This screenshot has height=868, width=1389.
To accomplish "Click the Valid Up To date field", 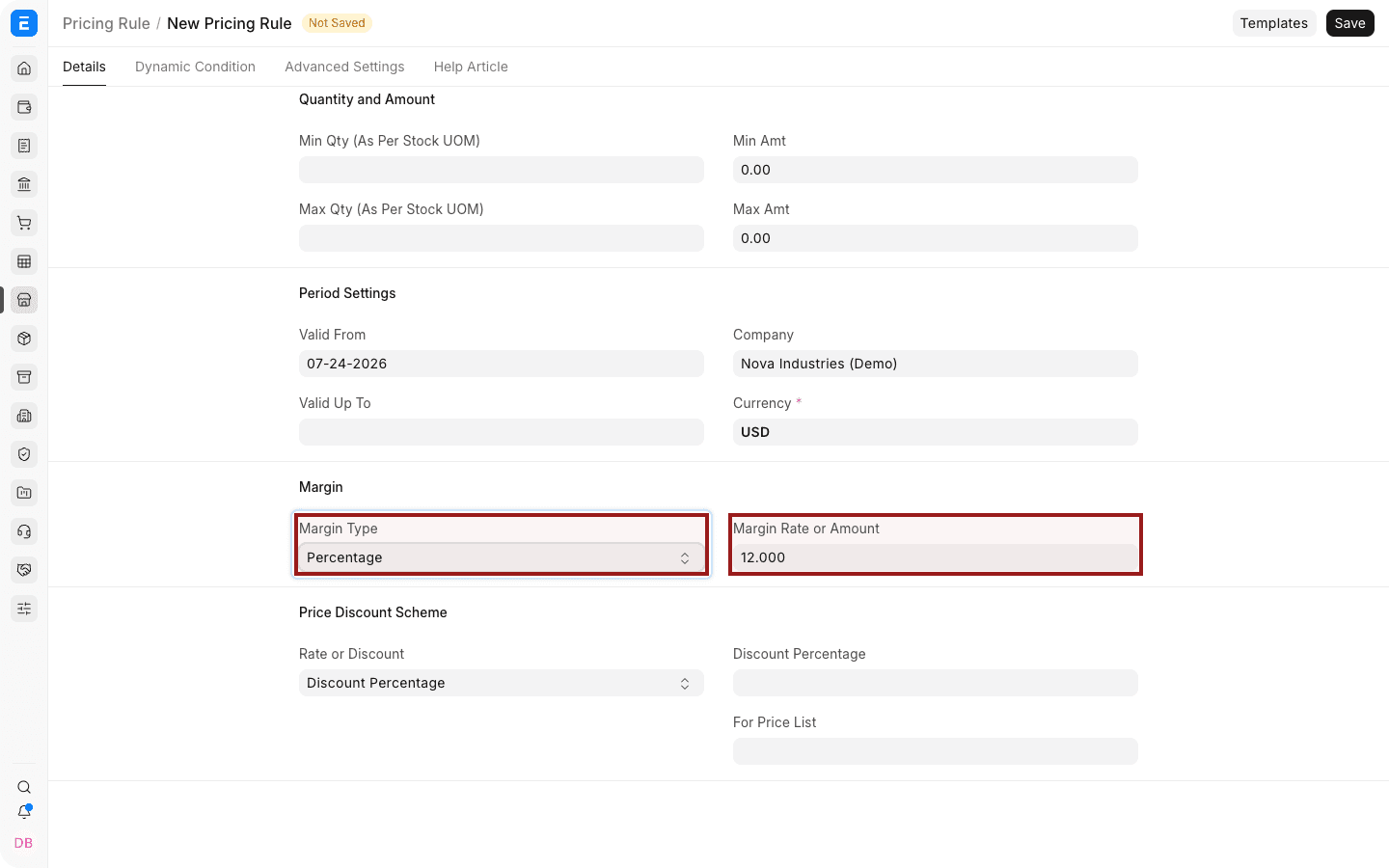I will click(x=502, y=432).
